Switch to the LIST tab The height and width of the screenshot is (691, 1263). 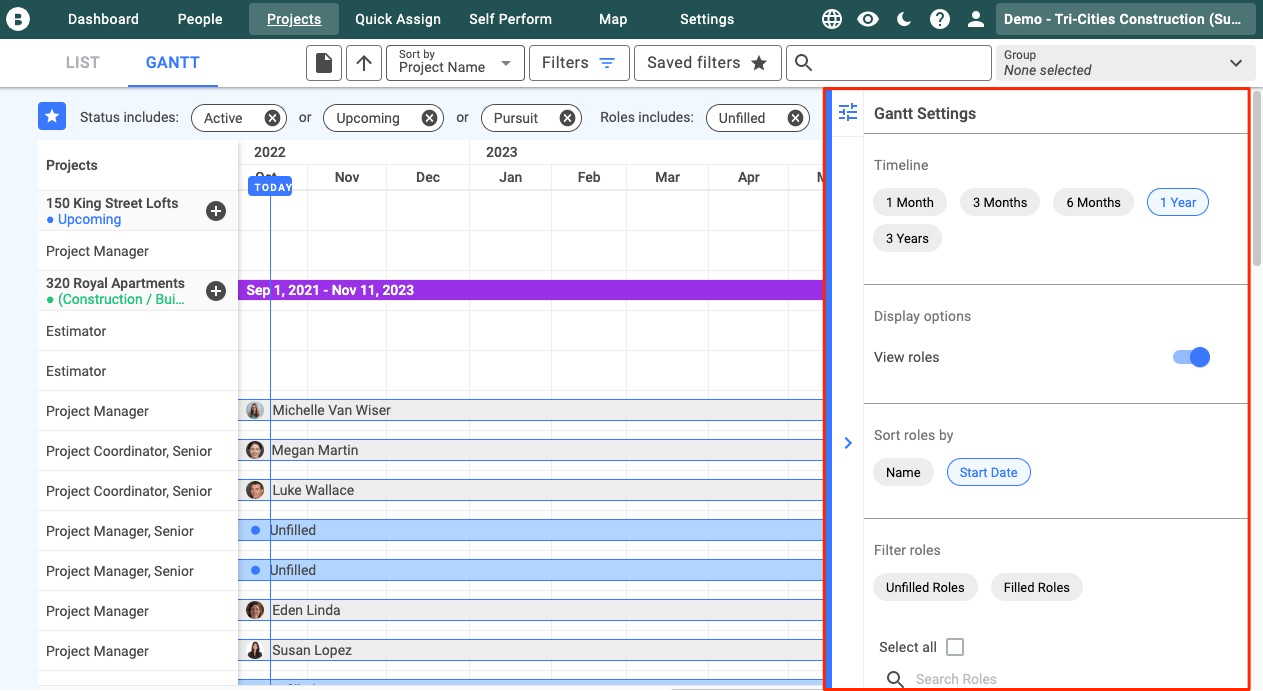[82, 62]
